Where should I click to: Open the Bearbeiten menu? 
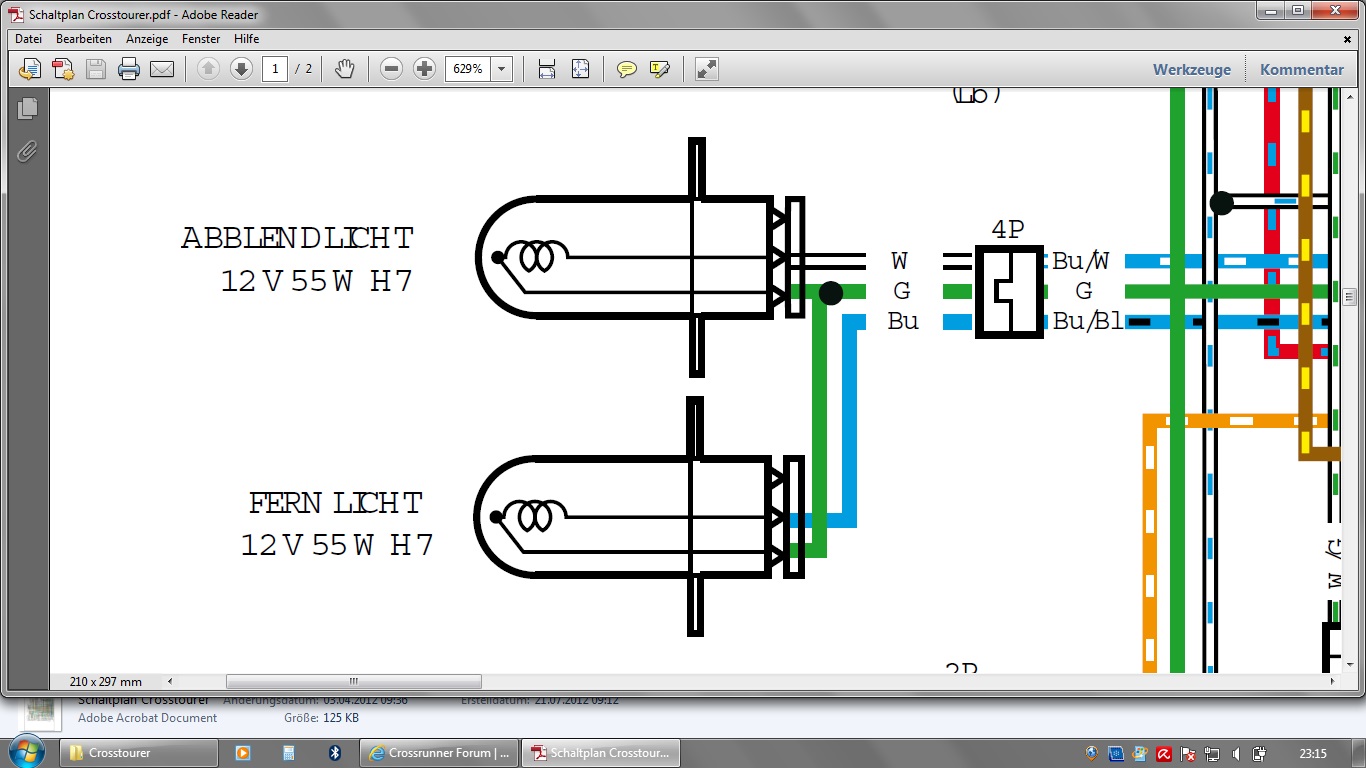[x=84, y=39]
